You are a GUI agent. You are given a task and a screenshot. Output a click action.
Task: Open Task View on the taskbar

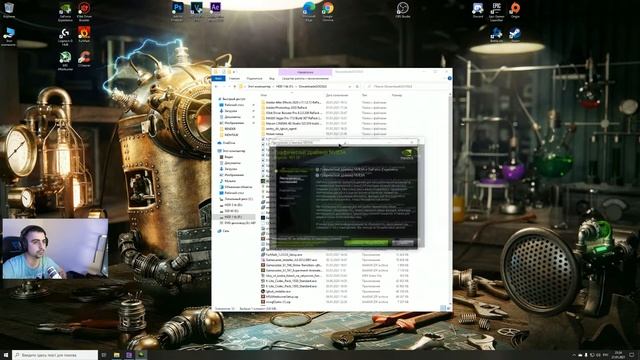coord(104,355)
